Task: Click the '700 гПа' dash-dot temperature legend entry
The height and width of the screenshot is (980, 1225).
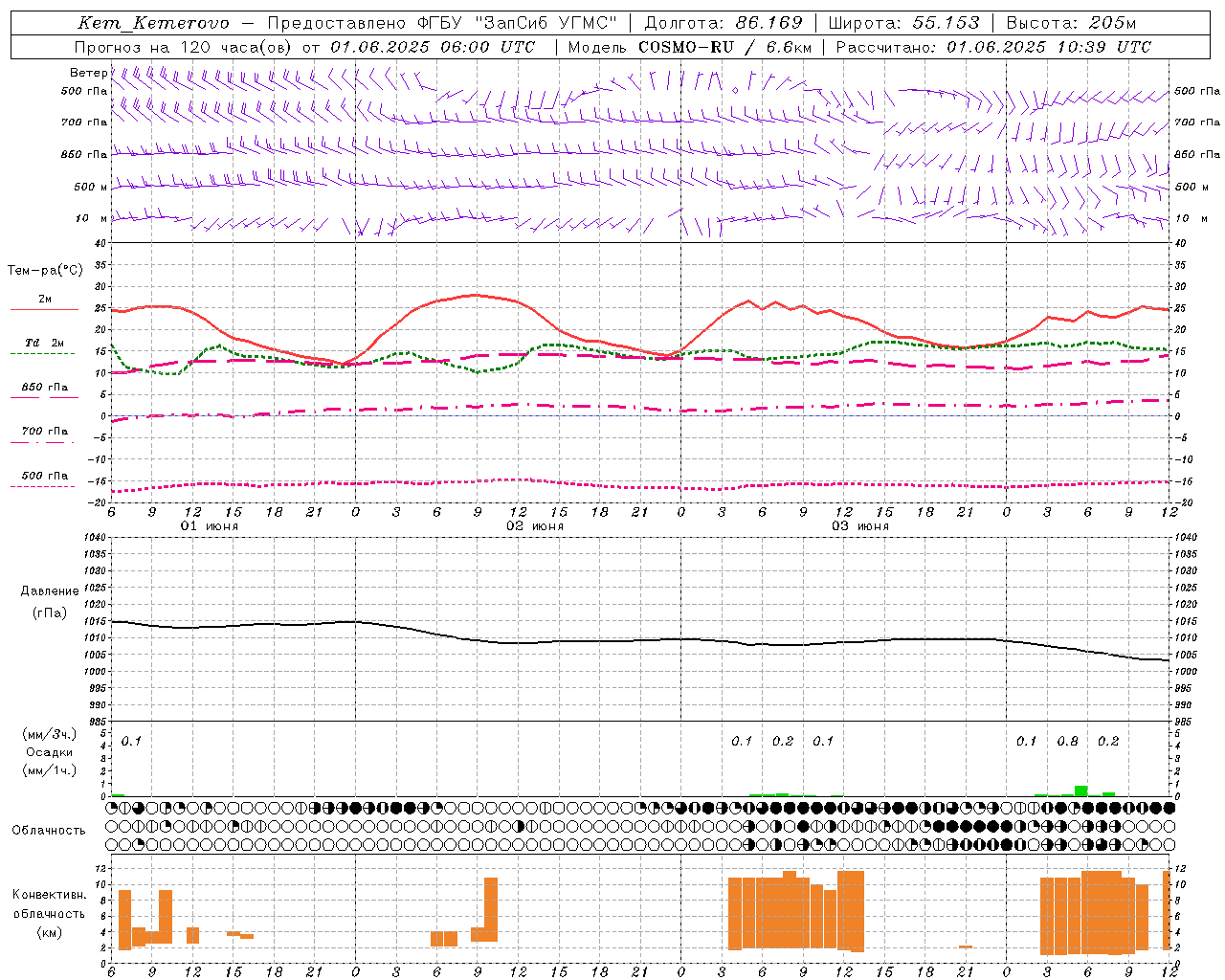Action: (44, 432)
